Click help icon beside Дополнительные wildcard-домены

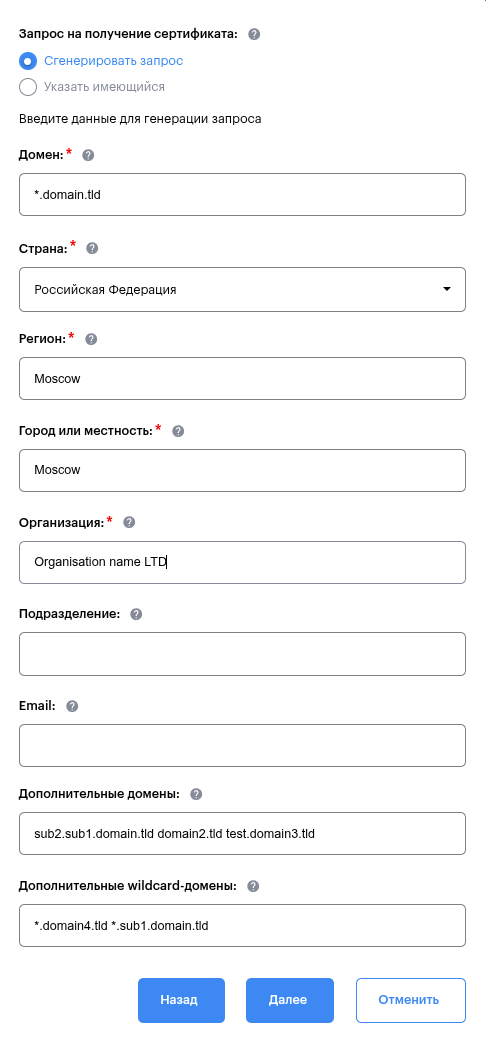coord(253,886)
